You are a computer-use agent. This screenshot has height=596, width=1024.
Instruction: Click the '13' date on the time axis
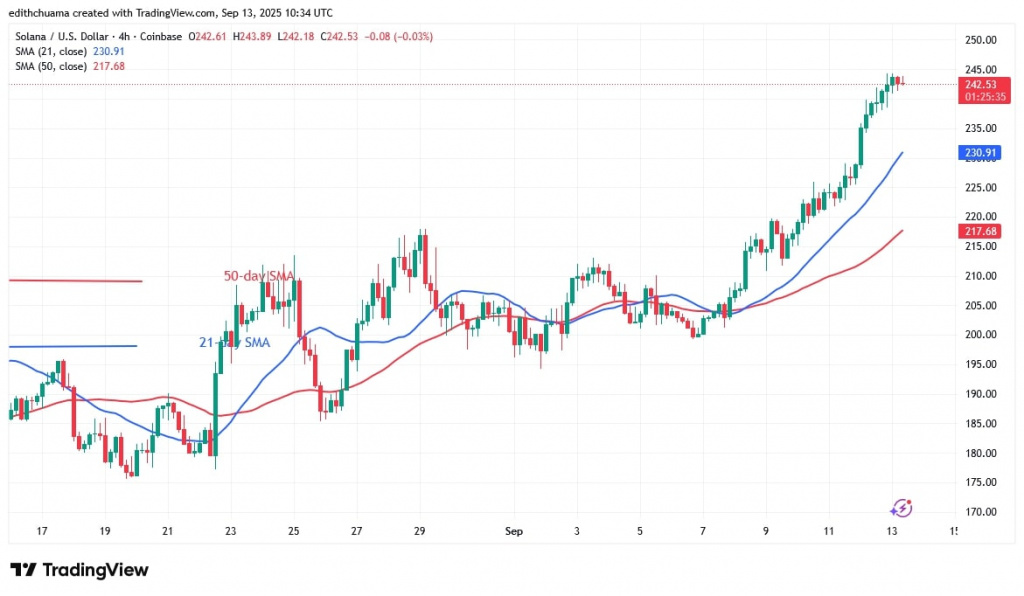point(891,531)
